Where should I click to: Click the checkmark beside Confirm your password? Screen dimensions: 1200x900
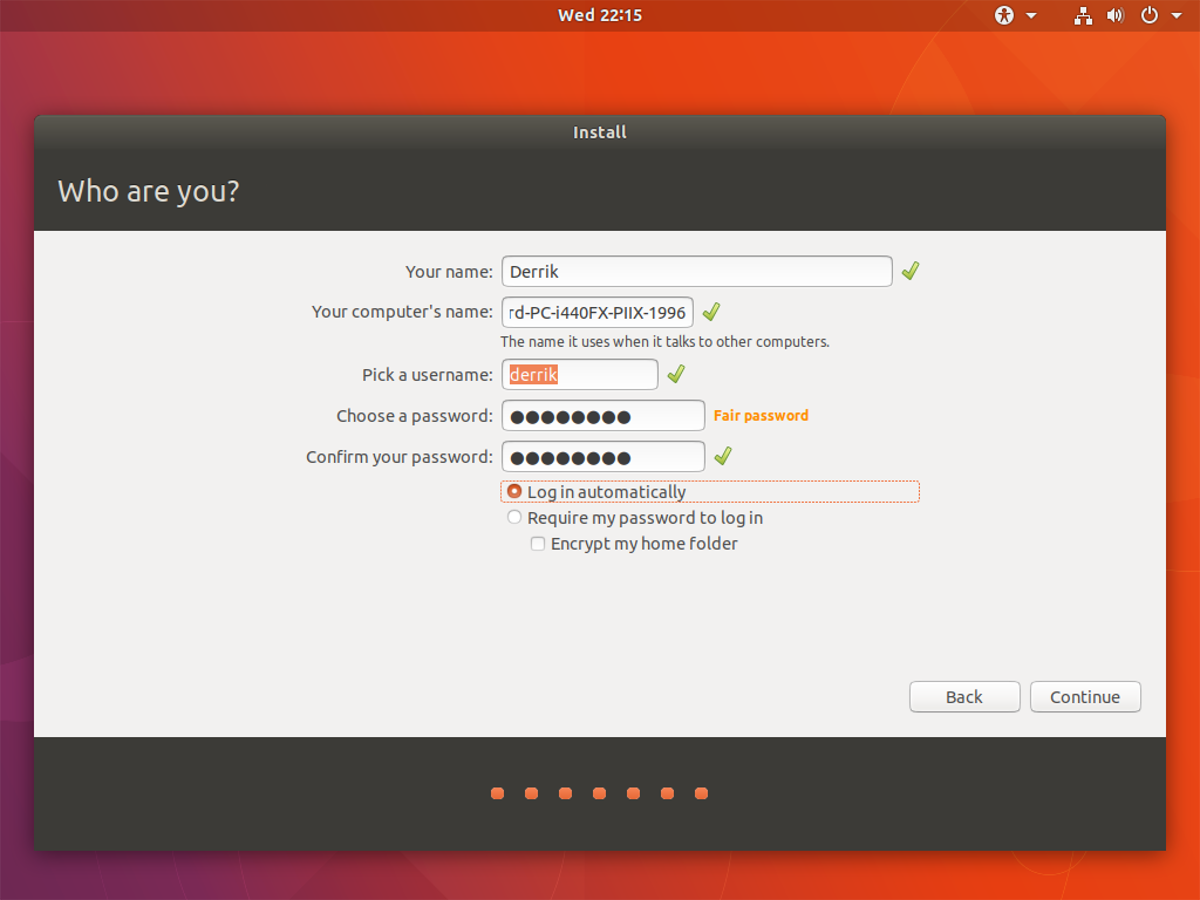click(723, 456)
